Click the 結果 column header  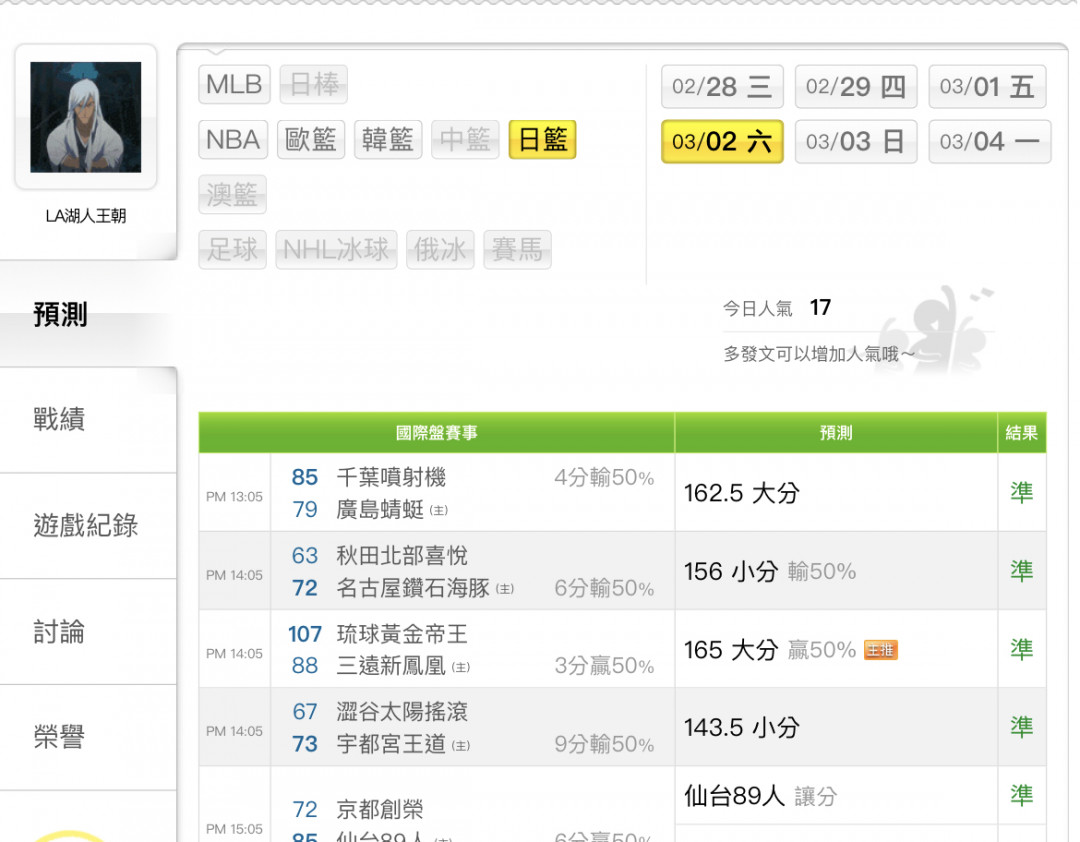pyautogui.click(x=1021, y=433)
